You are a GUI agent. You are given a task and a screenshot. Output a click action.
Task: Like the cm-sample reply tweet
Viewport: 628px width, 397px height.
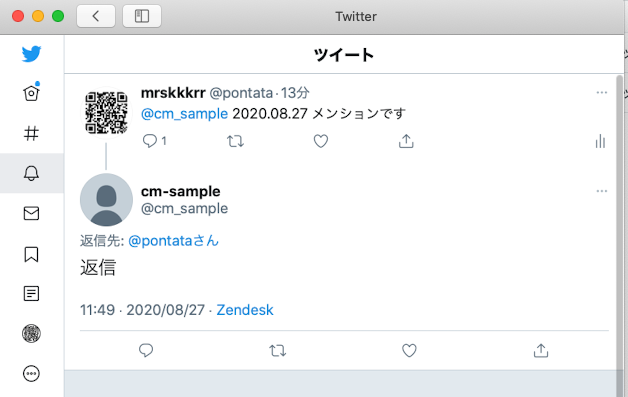pos(409,351)
